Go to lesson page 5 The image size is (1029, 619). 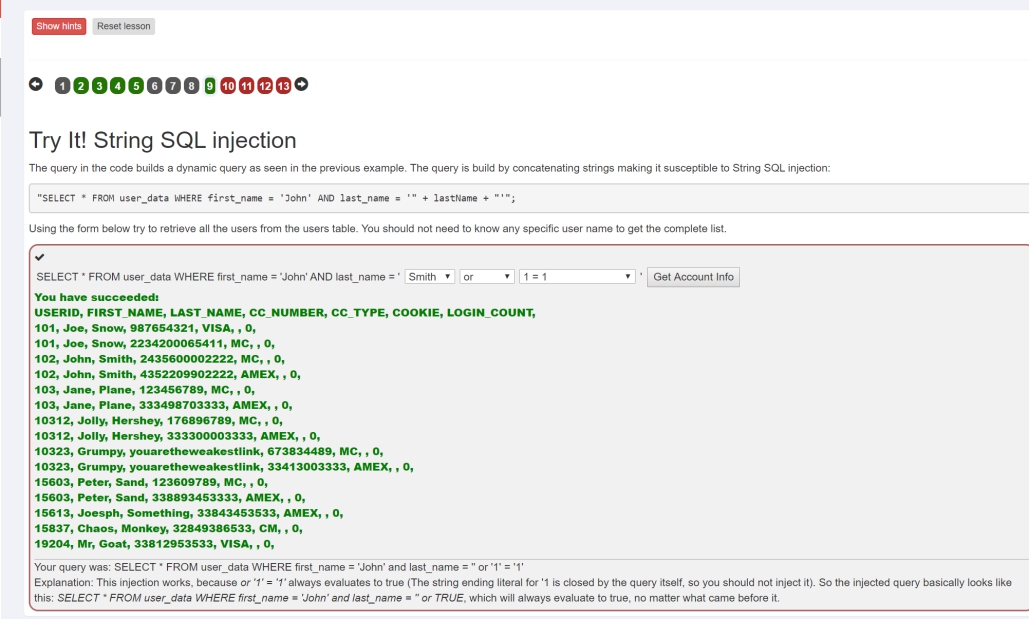[136, 86]
